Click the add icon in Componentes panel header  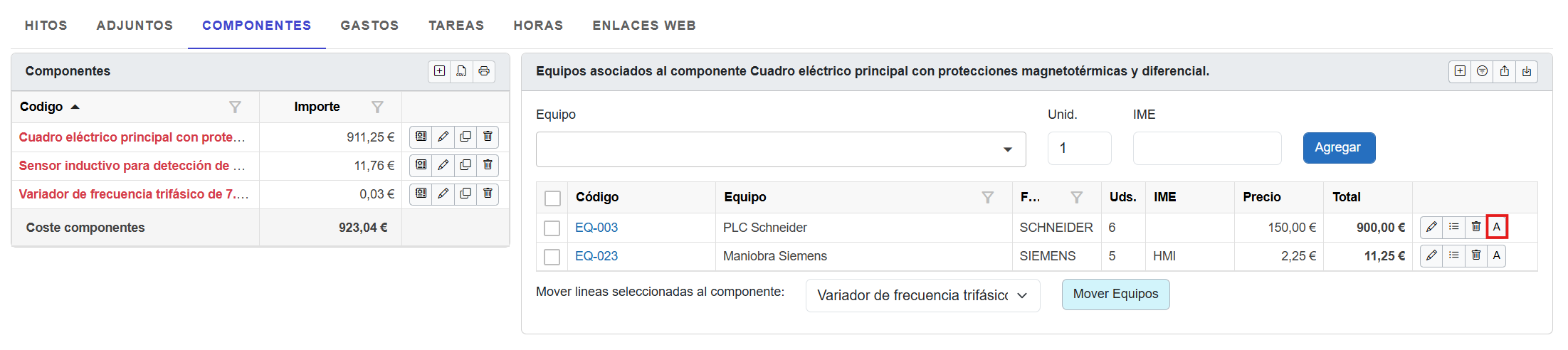[440, 71]
